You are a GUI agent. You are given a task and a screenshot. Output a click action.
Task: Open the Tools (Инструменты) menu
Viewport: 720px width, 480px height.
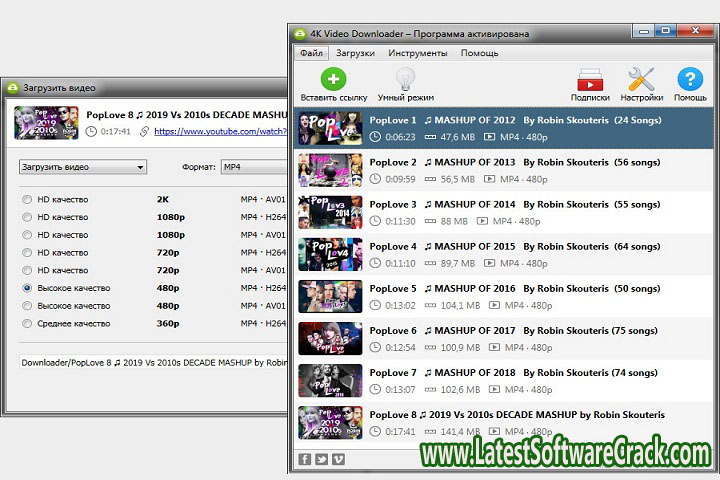(417, 53)
